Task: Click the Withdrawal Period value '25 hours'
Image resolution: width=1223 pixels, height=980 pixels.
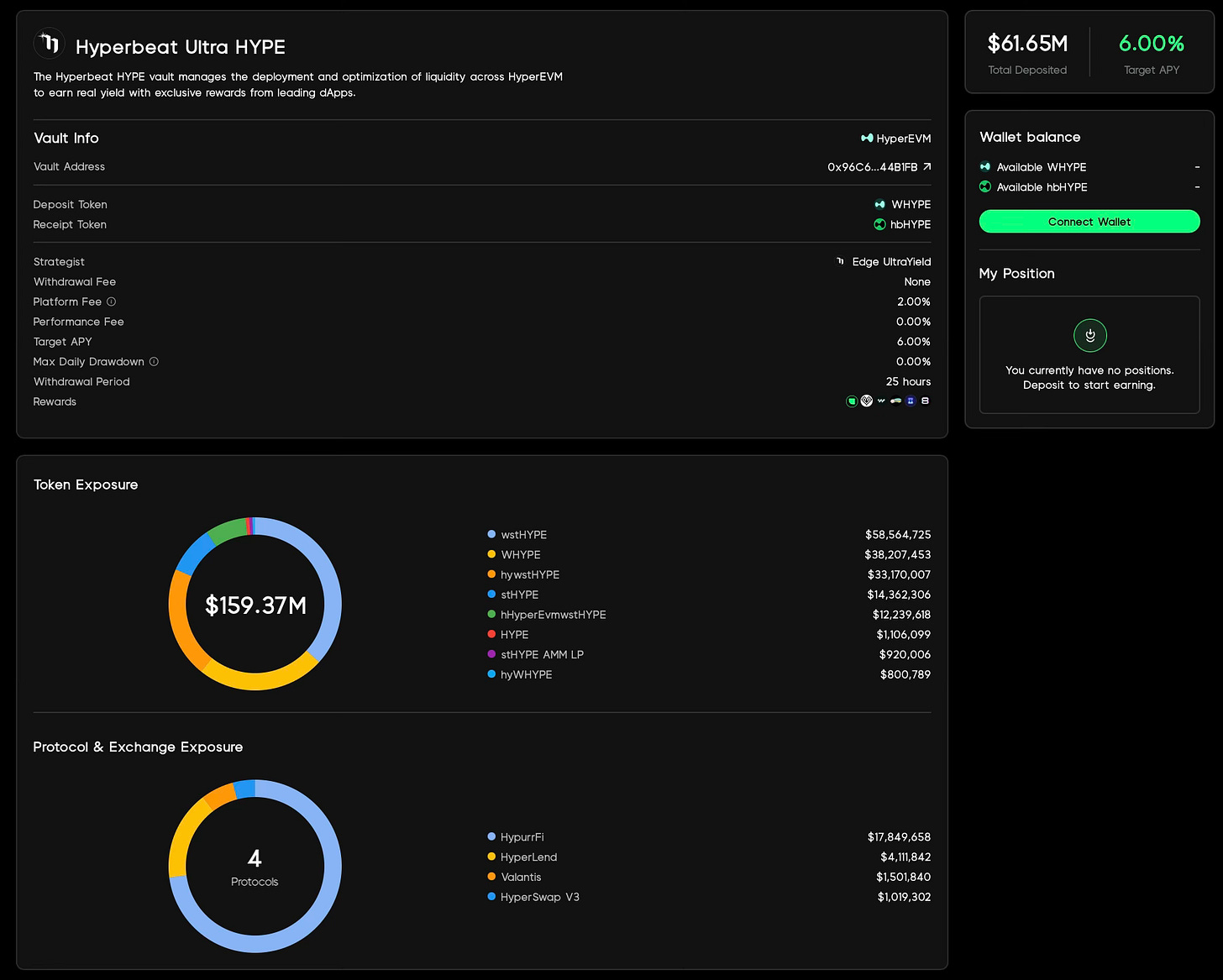Action: coord(908,382)
